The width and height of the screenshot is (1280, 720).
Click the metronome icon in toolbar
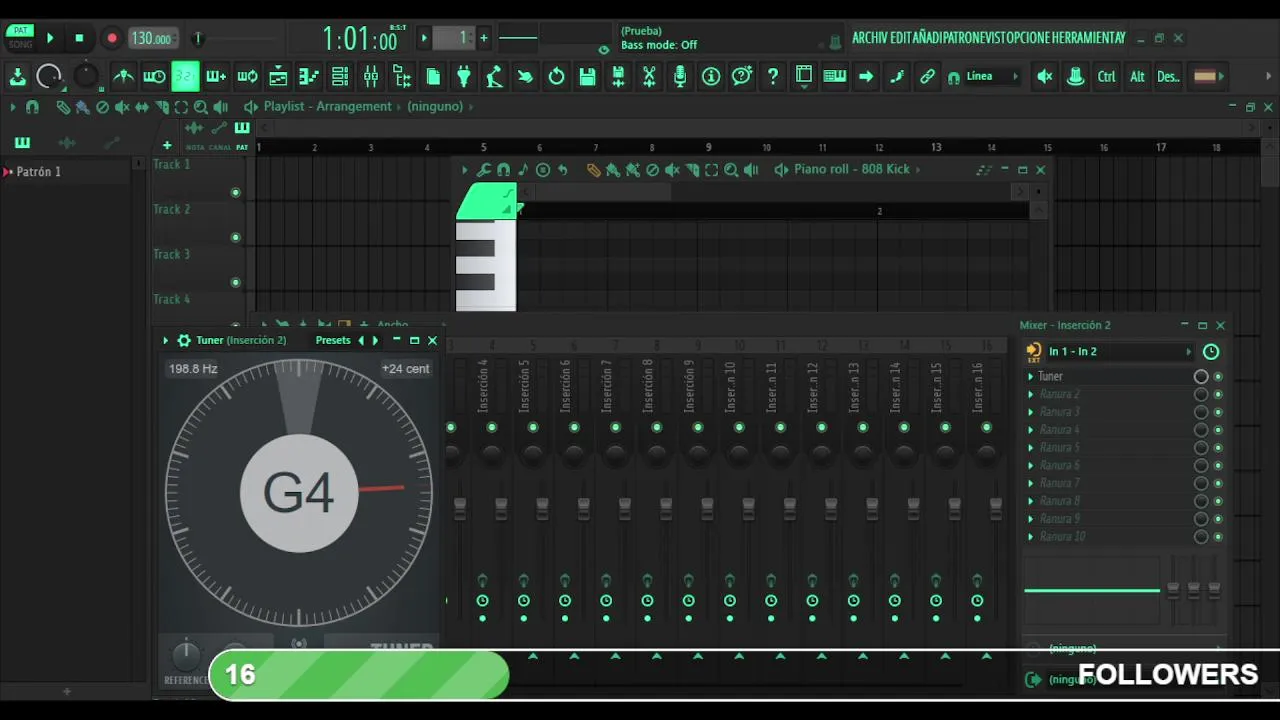click(123, 76)
